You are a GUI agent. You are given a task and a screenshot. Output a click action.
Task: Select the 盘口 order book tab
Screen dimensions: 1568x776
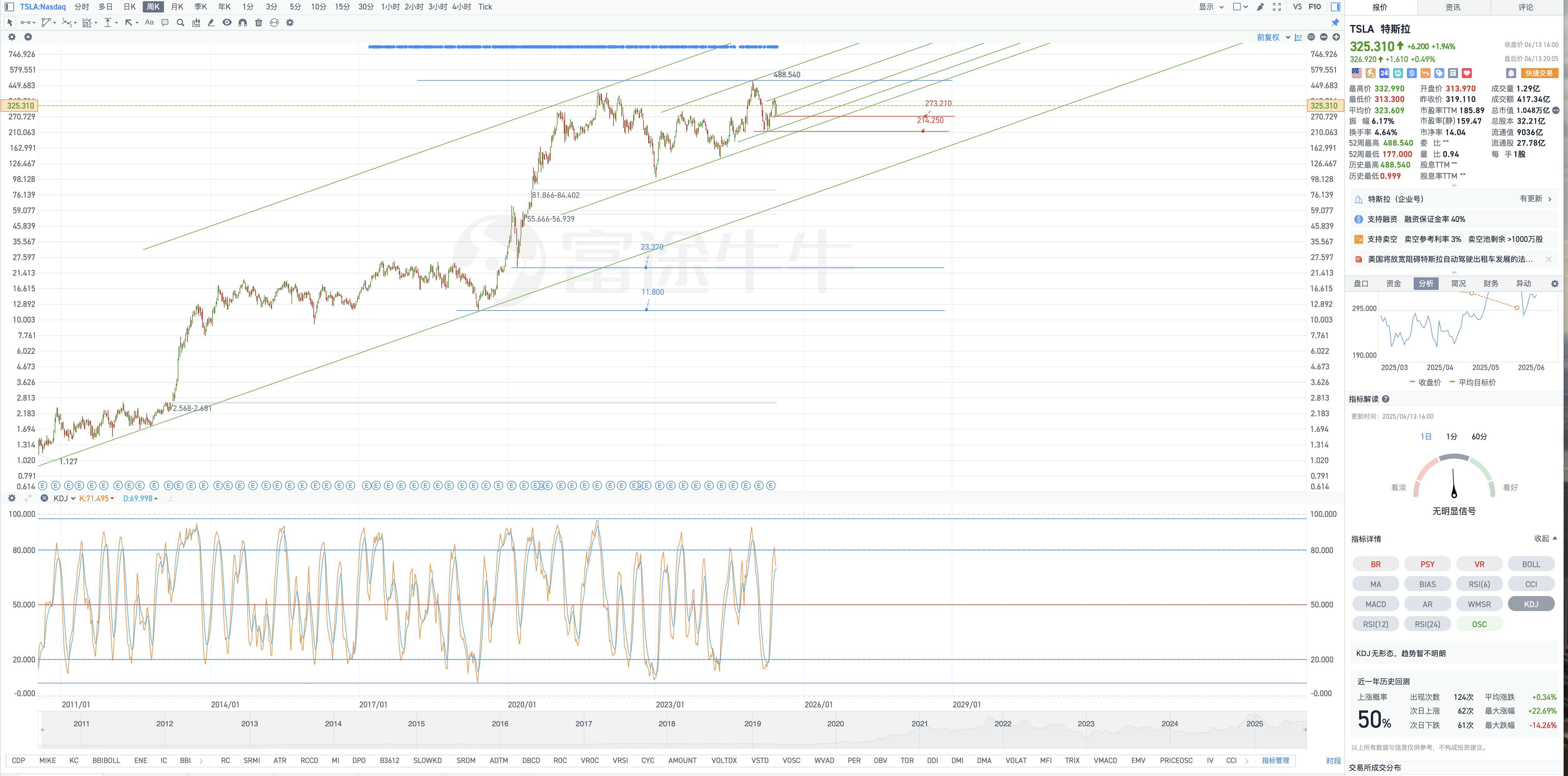click(1361, 284)
